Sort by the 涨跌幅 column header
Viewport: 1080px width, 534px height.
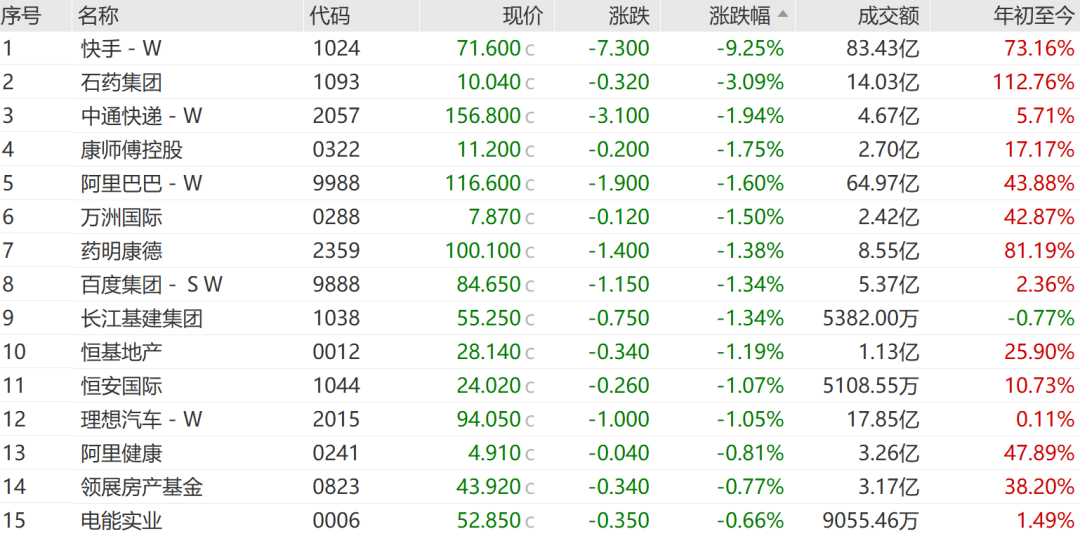pyautogui.click(x=739, y=15)
